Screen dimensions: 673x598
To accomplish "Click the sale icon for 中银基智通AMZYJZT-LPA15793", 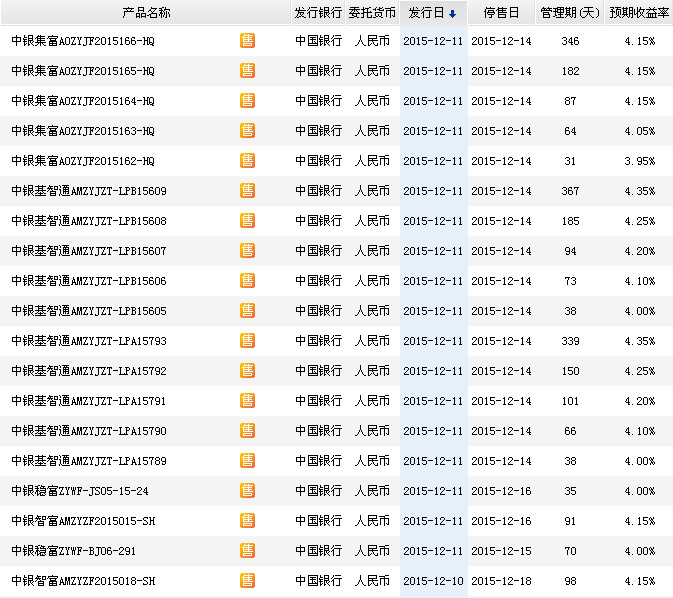I will click(247, 341).
